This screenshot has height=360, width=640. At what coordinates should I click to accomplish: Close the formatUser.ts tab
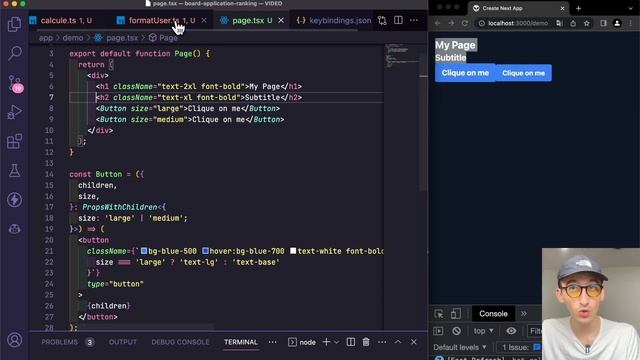[x=204, y=20]
